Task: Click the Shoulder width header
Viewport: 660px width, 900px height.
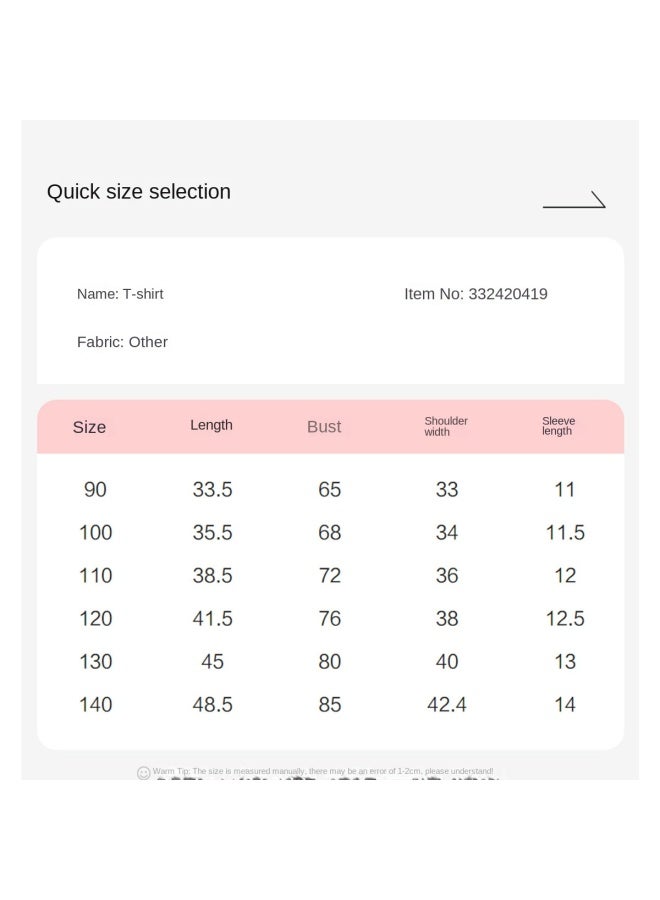Action: [446, 426]
